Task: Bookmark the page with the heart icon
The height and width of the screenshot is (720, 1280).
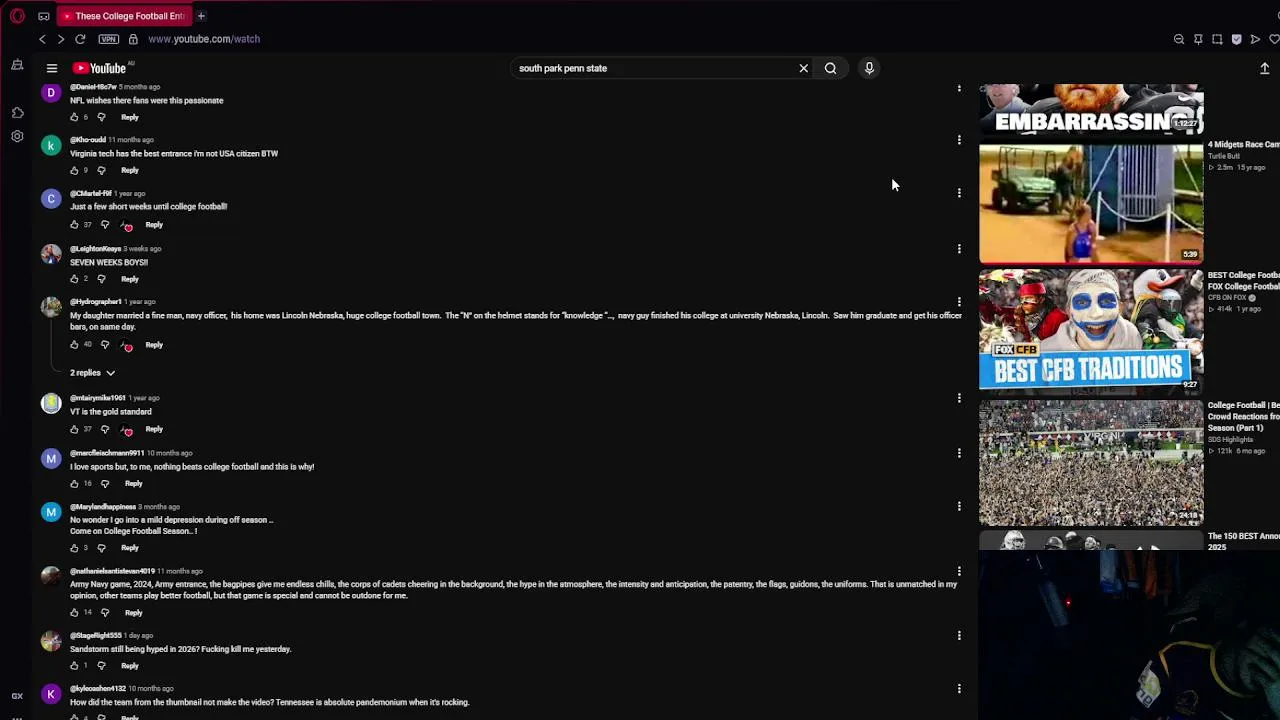Action: [1274, 39]
